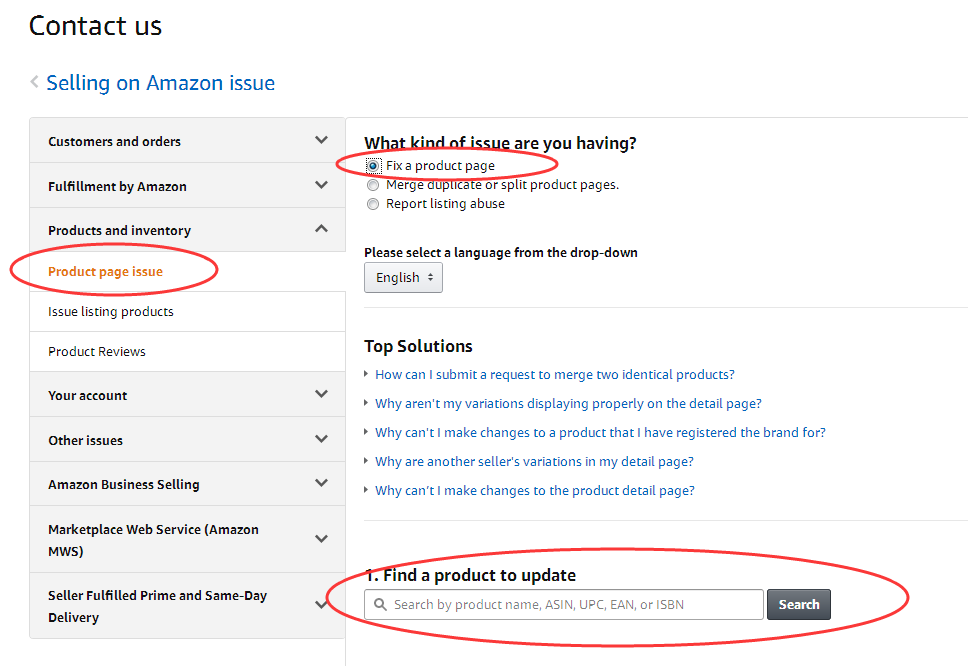
Task: Open Issue listing products option
Action: pos(111,312)
